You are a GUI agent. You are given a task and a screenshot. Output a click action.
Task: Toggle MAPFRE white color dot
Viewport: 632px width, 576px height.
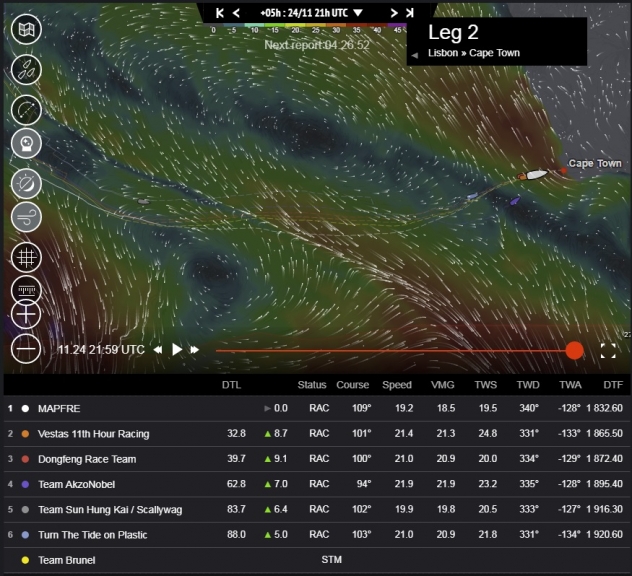pyautogui.click(x=25, y=408)
